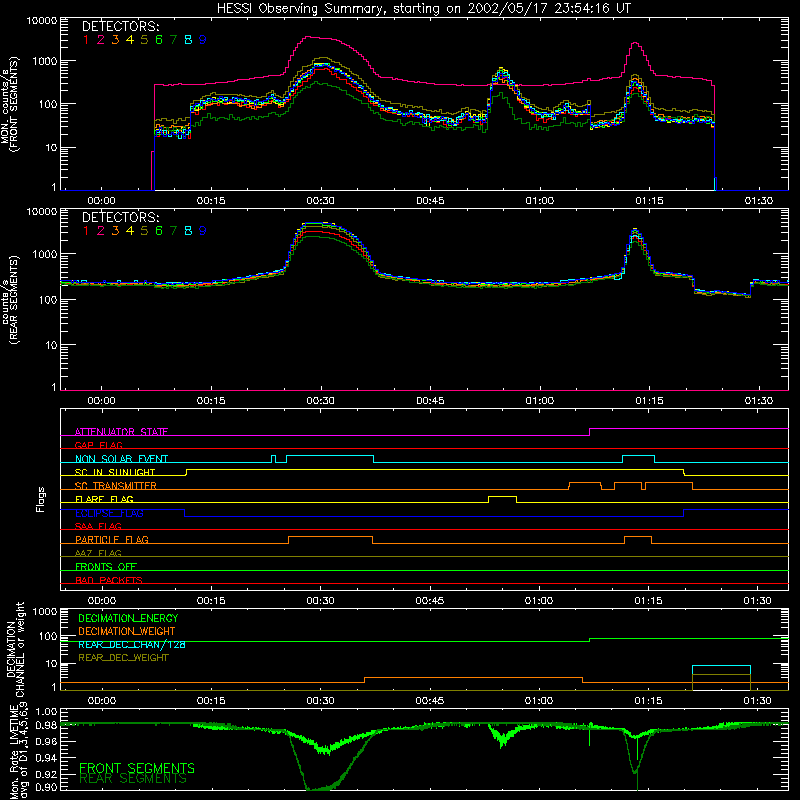800x800 pixels.
Task: Click the FRONTS OFF label
Action: 106,566
